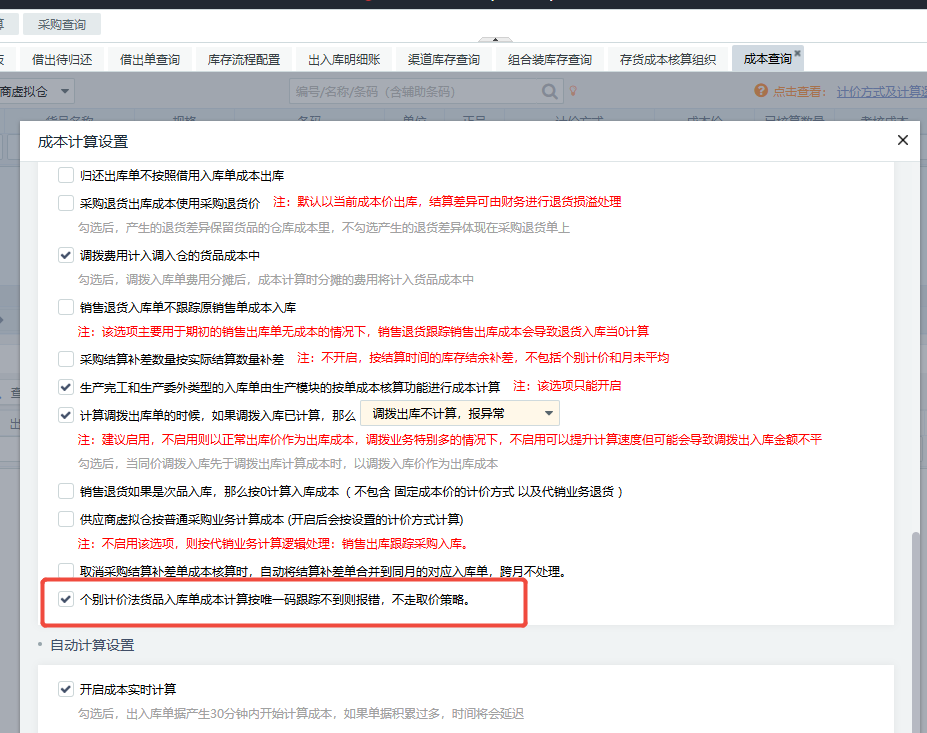Image resolution: width=927 pixels, height=733 pixels.
Task: Click the search magnifier icon
Action: coord(550,91)
